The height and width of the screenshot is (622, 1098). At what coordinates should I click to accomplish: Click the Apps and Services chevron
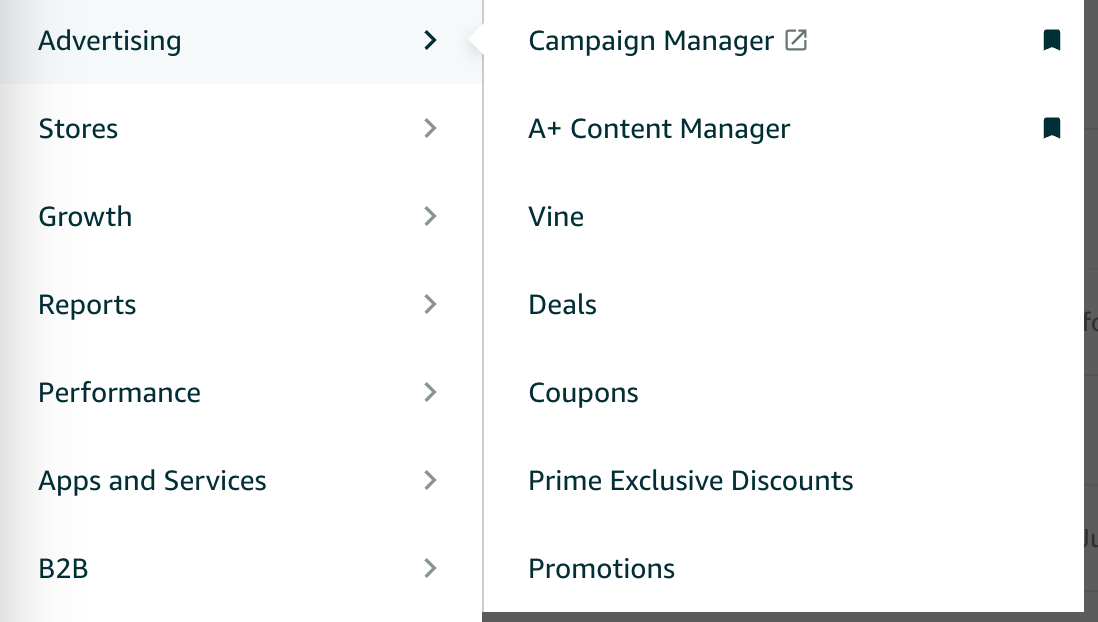click(x=430, y=481)
